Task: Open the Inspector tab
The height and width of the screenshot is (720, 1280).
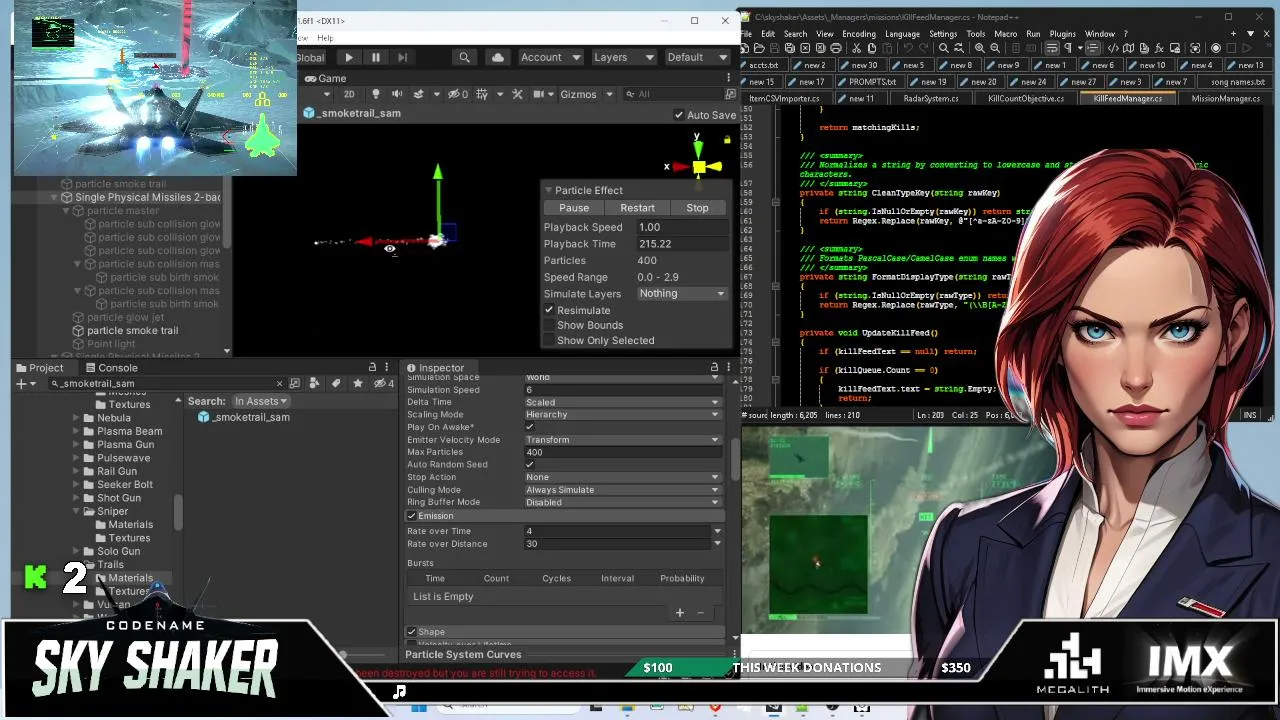Action: pyautogui.click(x=435, y=368)
